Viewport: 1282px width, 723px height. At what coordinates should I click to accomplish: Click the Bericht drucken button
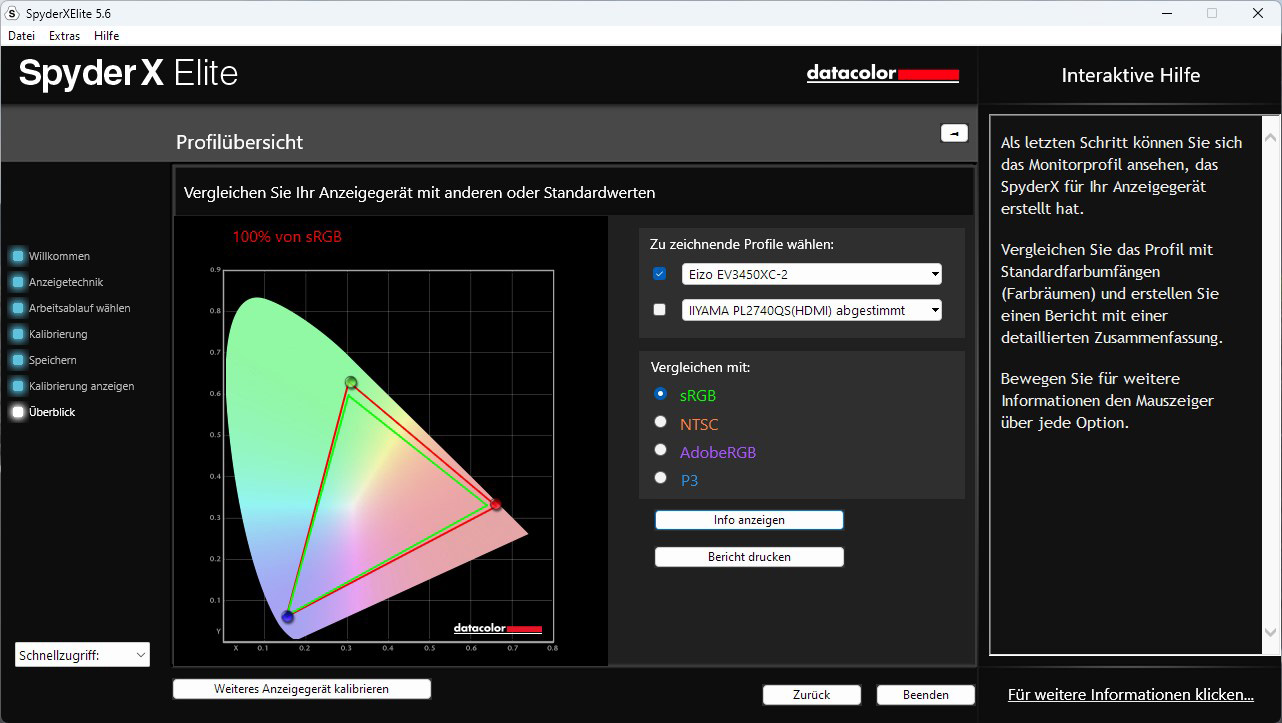[x=749, y=557]
